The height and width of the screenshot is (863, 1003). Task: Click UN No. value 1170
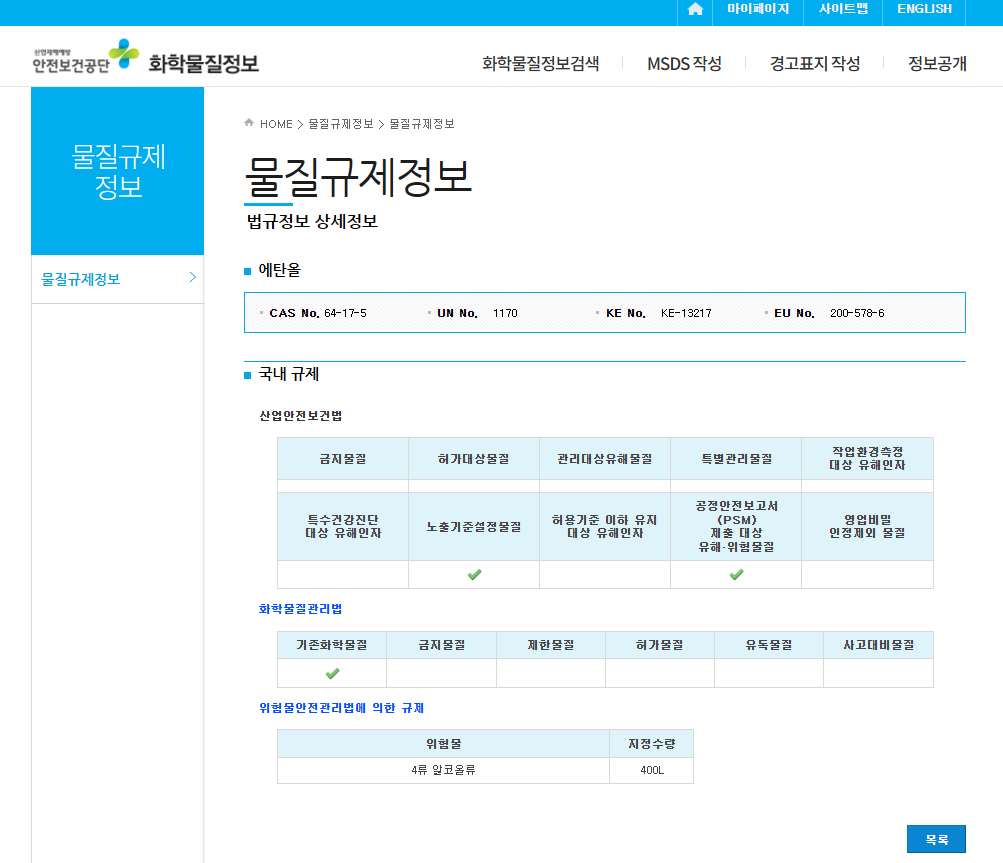(505, 313)
